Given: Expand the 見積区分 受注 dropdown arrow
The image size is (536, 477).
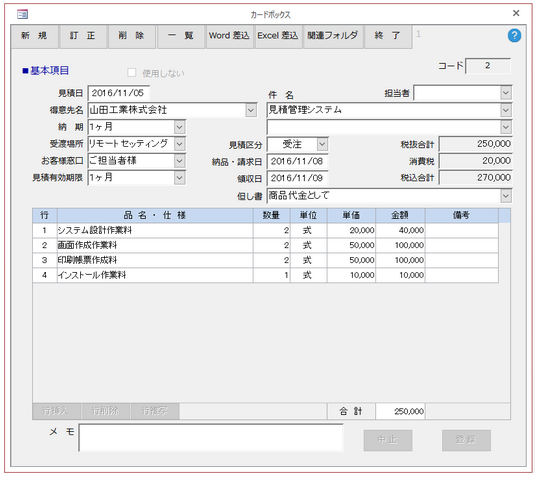Looking at the screenshot, I should pos(322,144).
